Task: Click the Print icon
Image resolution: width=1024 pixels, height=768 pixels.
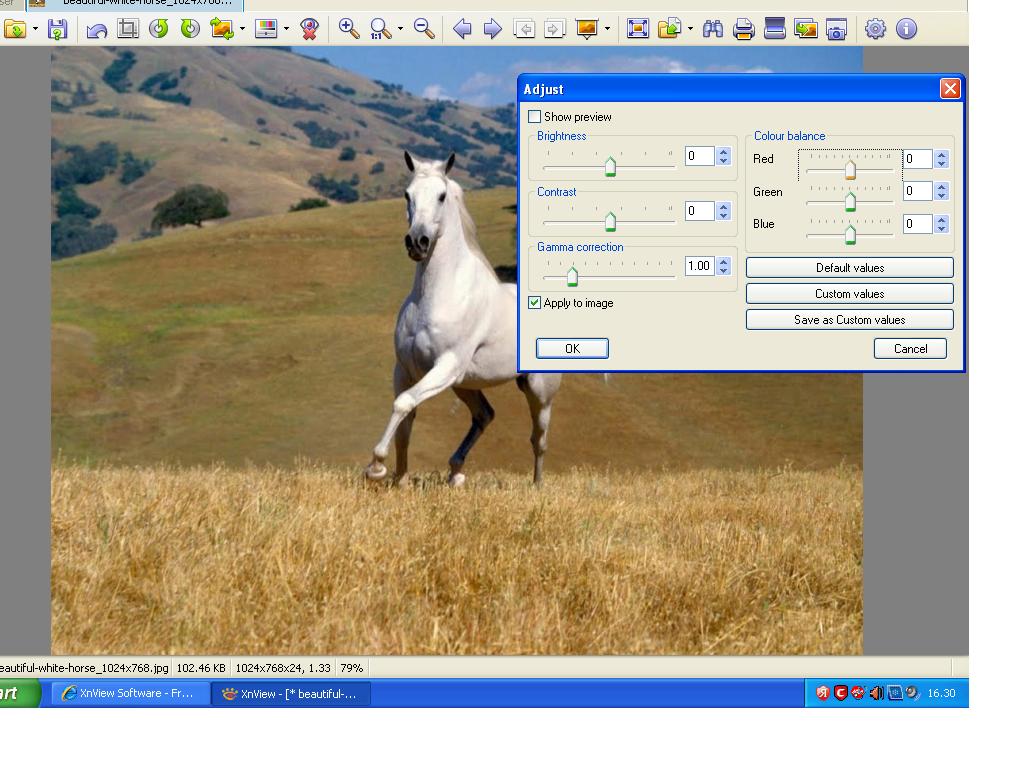Action: (744, 29)
